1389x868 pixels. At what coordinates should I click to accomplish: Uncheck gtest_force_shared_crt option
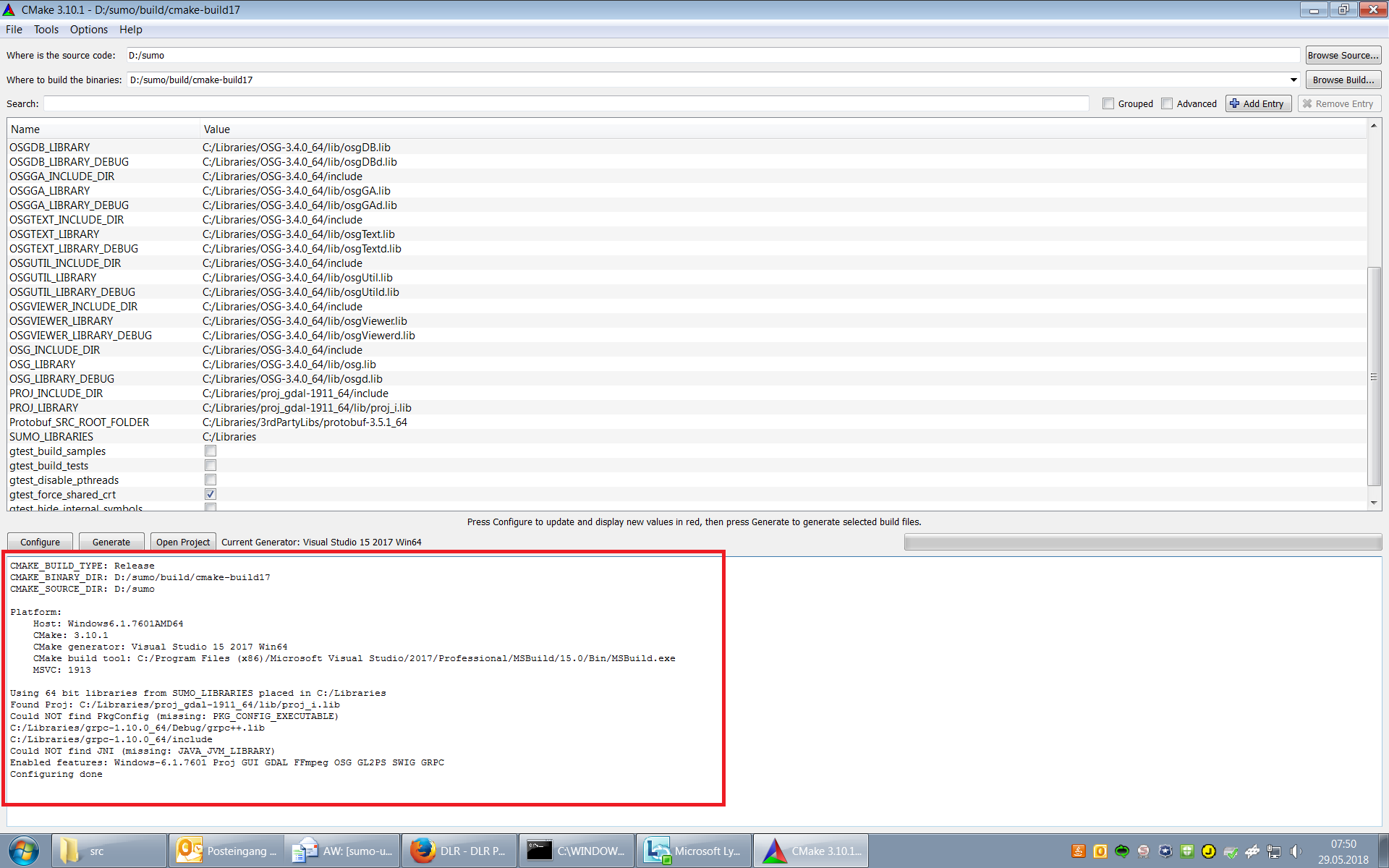coord(211,494)
